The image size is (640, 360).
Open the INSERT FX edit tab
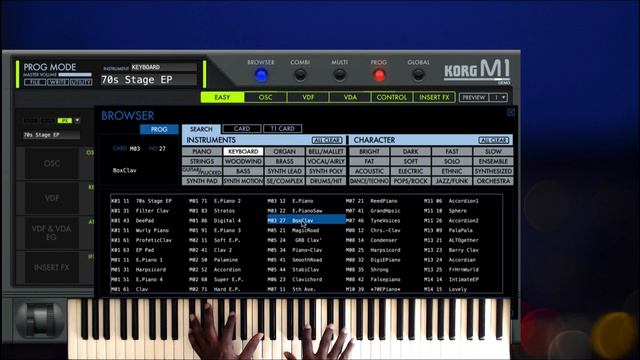point(434,97)
